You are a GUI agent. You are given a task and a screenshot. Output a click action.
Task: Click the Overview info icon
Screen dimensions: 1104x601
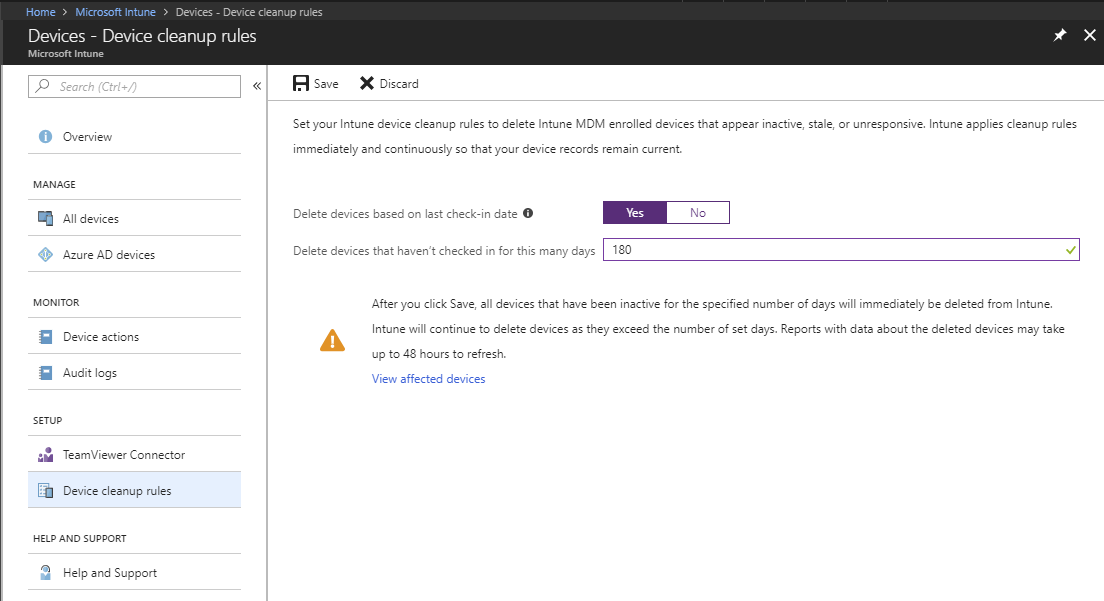coord(45,137)
